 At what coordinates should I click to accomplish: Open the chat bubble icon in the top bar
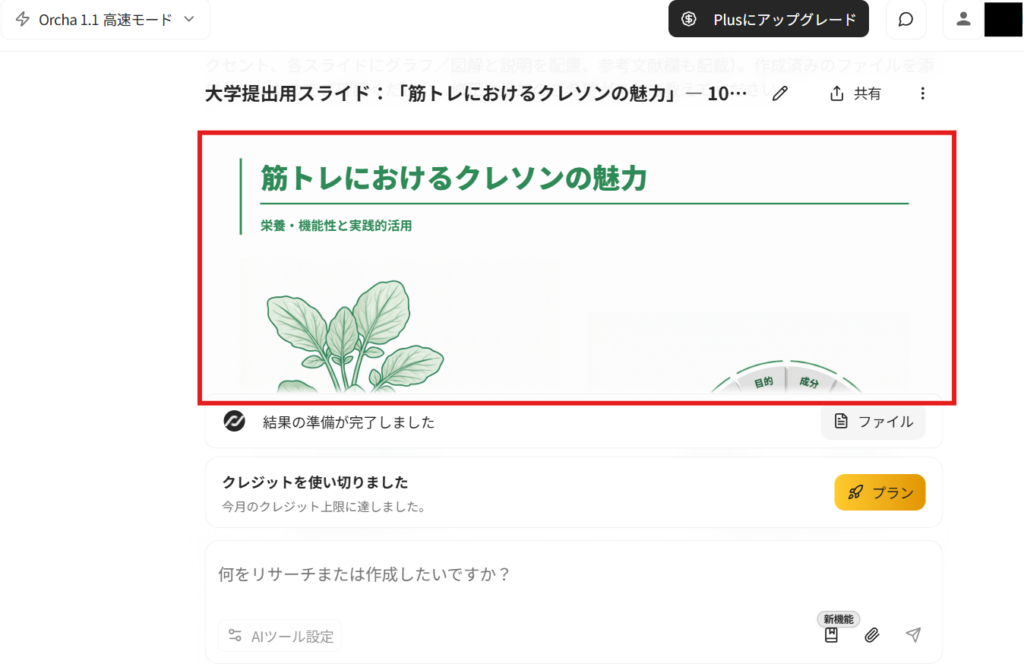(x=906, y=20)
